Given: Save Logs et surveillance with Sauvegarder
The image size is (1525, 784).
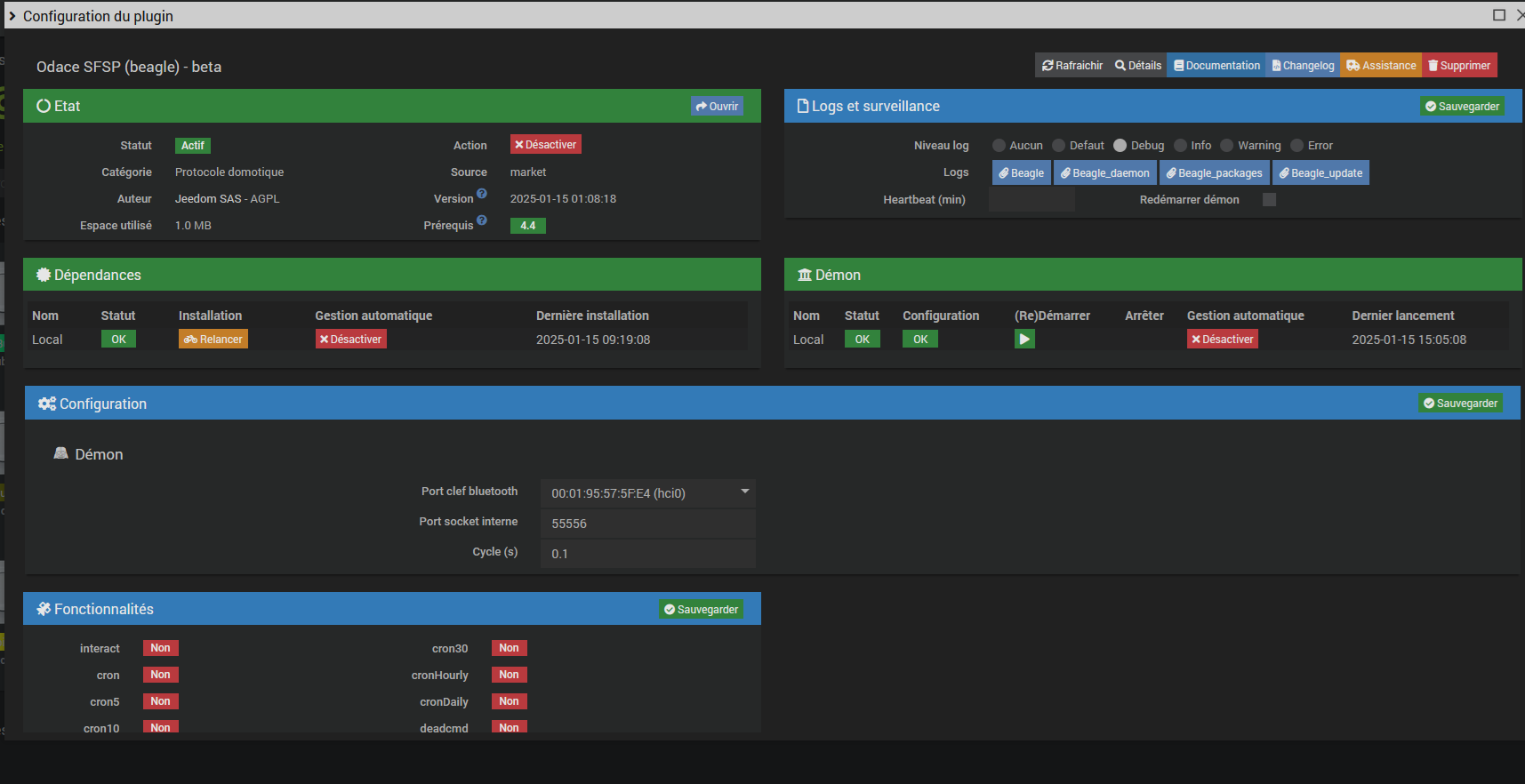Looking at the screenshot, I should coord(1462,106).
